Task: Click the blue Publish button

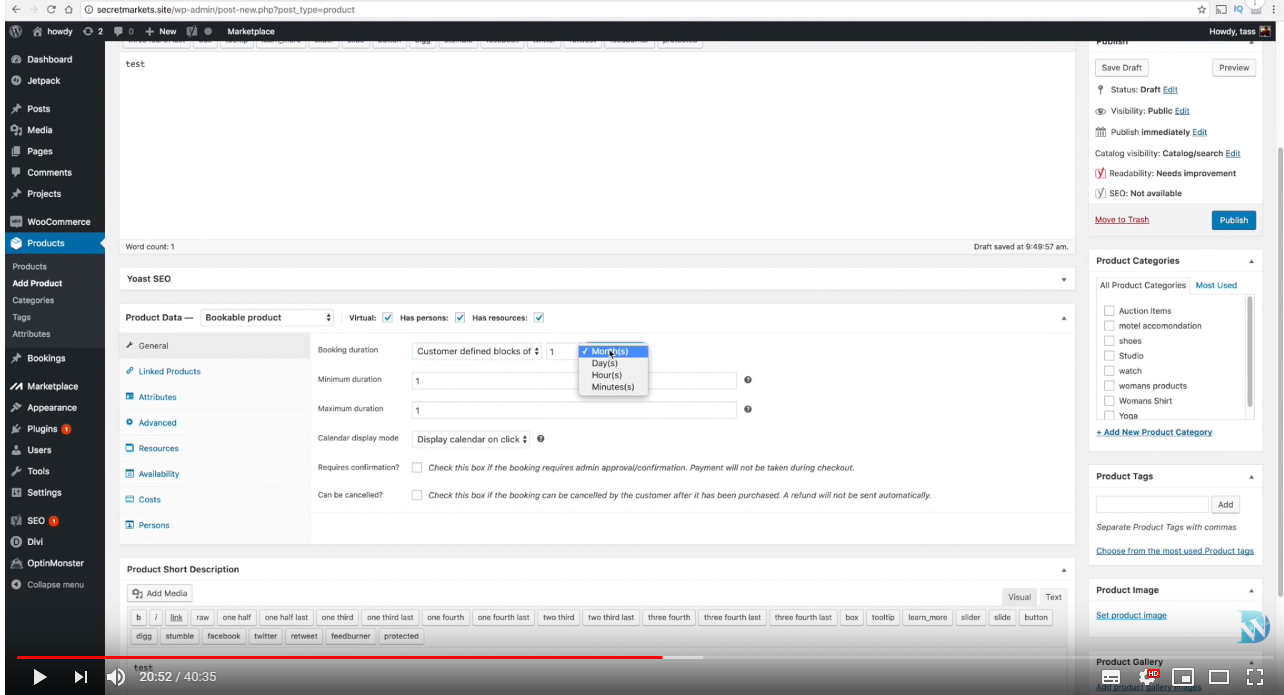Action: pos(1233,220)
